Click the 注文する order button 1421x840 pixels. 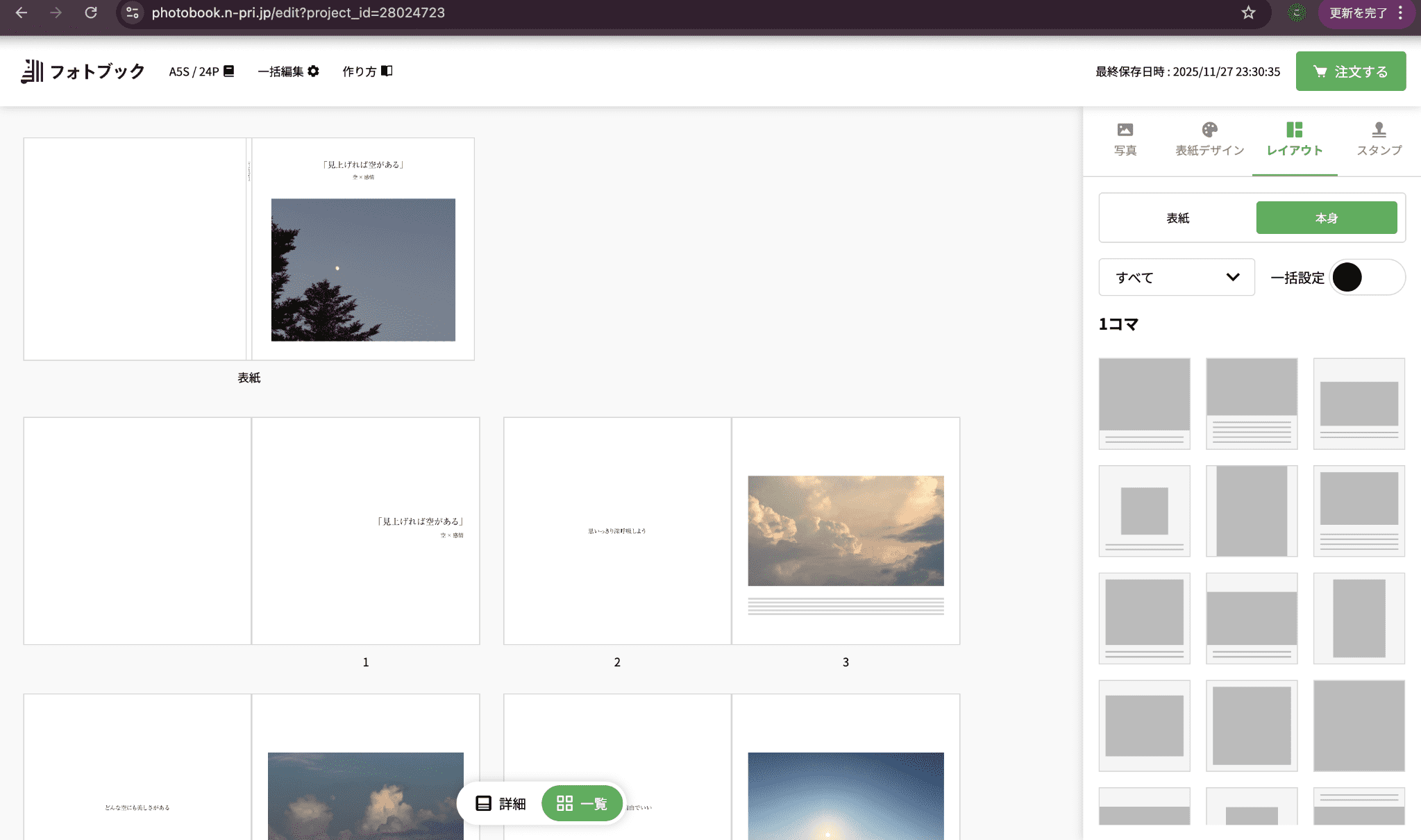click(1350, 72)
